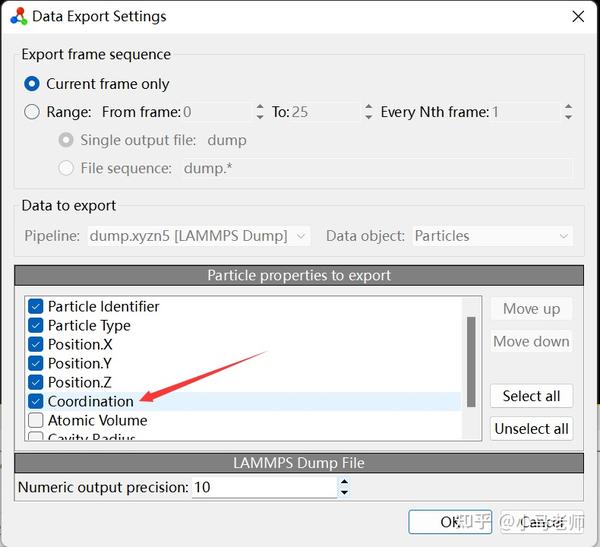The width and height of the screenshot is (600, 547).
Task: Click the To frame input field
Action: (x=326, y=112)
